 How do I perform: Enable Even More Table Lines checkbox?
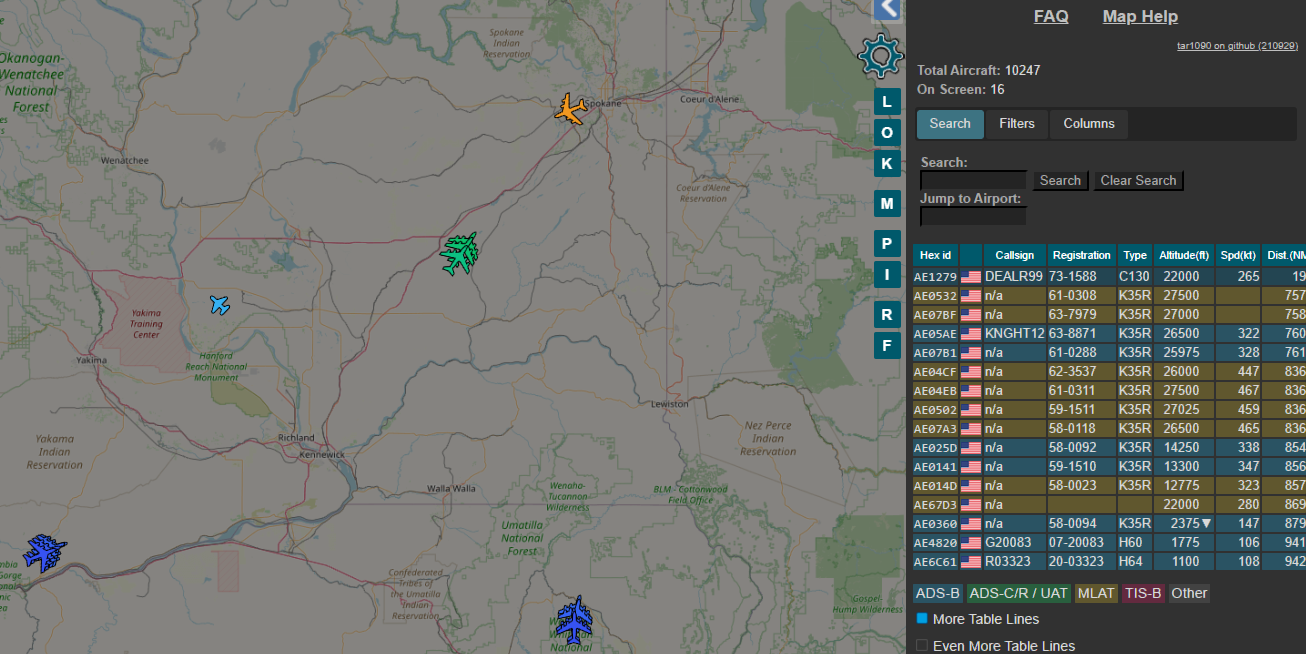point(922,646)
